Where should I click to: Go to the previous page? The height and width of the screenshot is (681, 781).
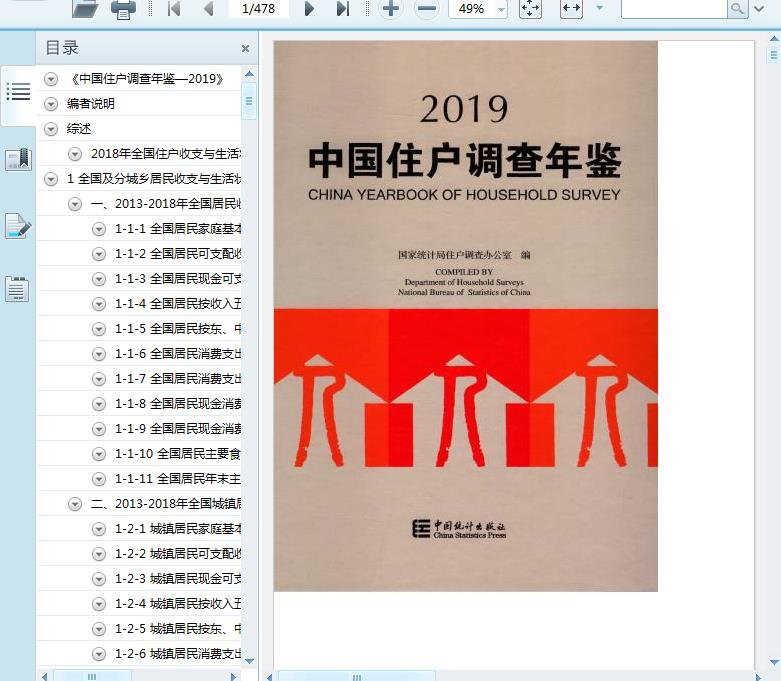pyautogui.click(x=209, y=8)
